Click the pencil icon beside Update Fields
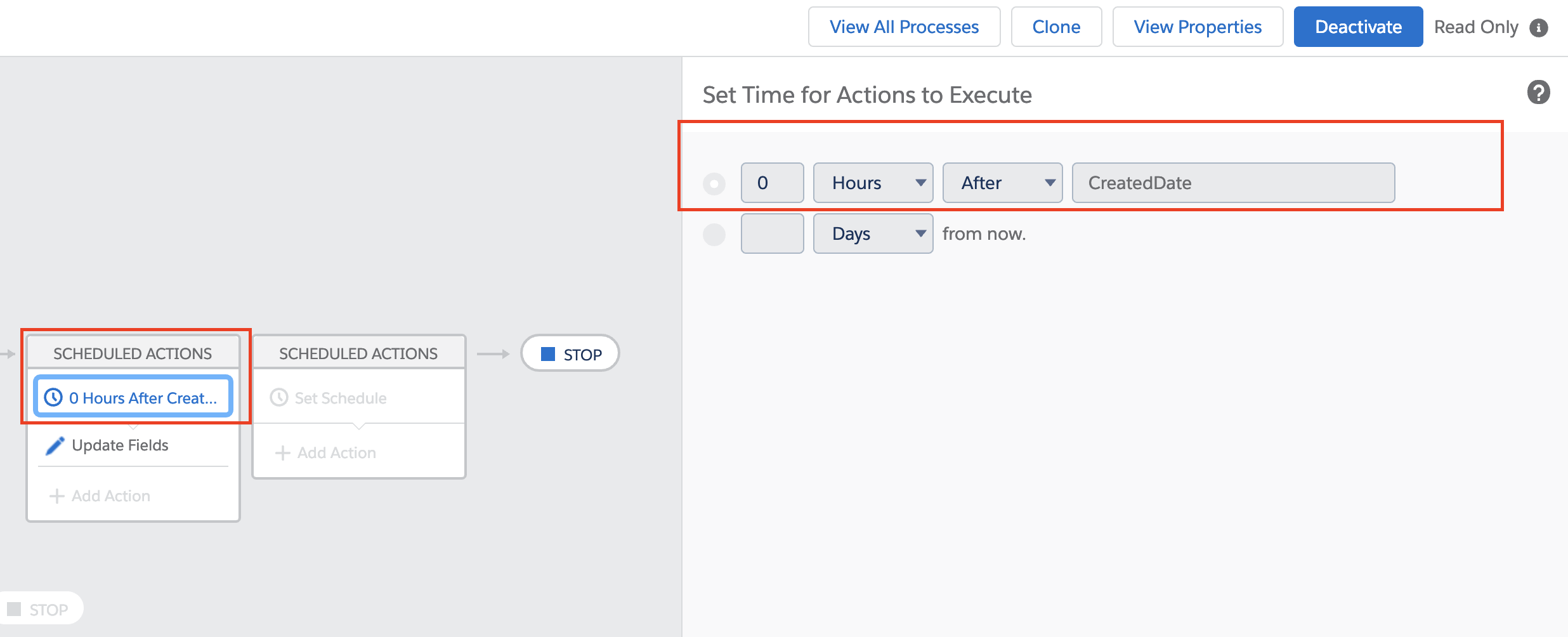1568x637 pixels. (55, 445)
